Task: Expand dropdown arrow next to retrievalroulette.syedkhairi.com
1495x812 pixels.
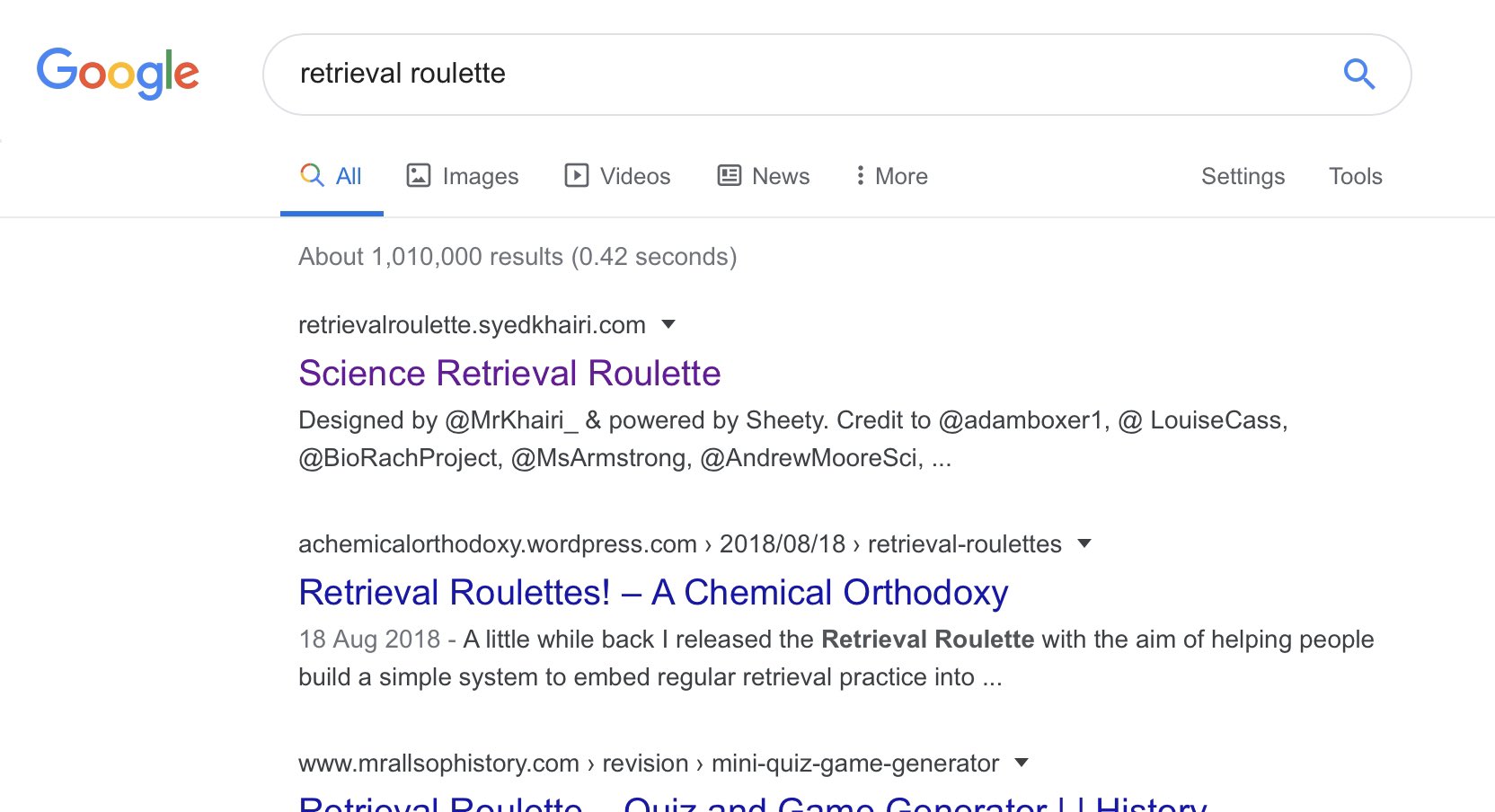Action: tap(668, 324)
